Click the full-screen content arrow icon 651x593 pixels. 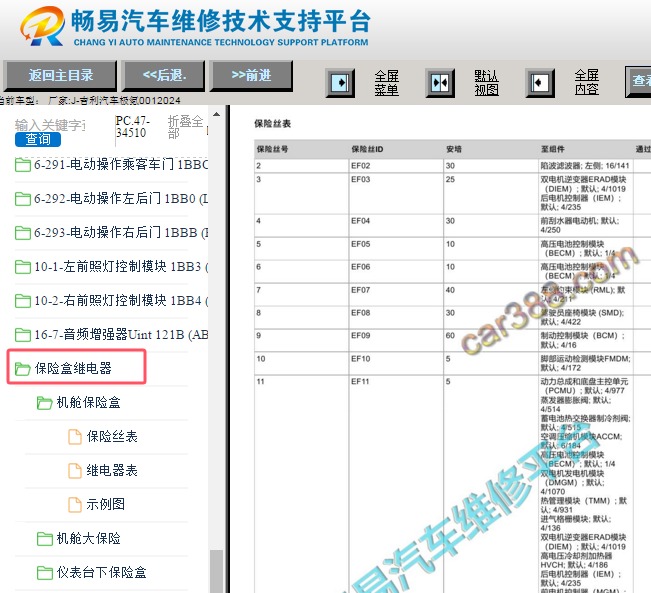point(540,83)
